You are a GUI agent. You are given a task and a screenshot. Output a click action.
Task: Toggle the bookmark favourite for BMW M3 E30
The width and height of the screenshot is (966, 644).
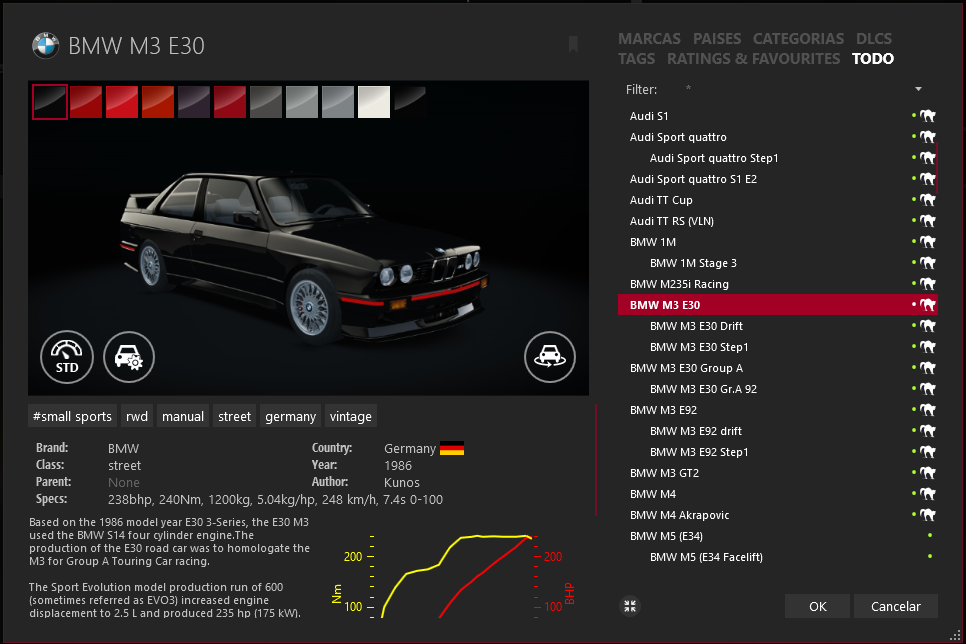pos(573,44)
